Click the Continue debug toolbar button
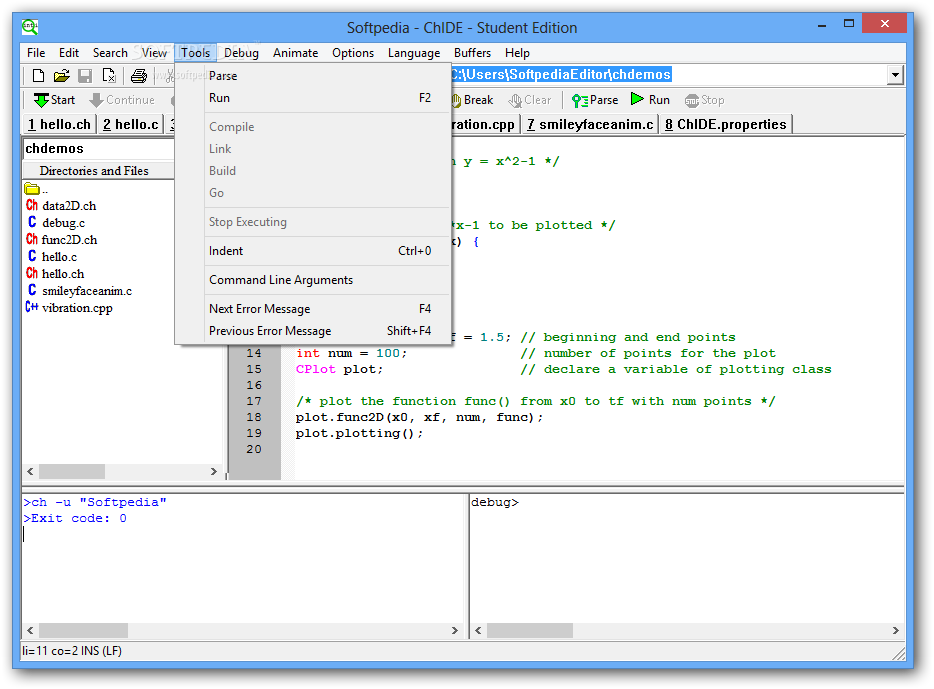Screen dimensions: 934x689 [x=122, y=100]
